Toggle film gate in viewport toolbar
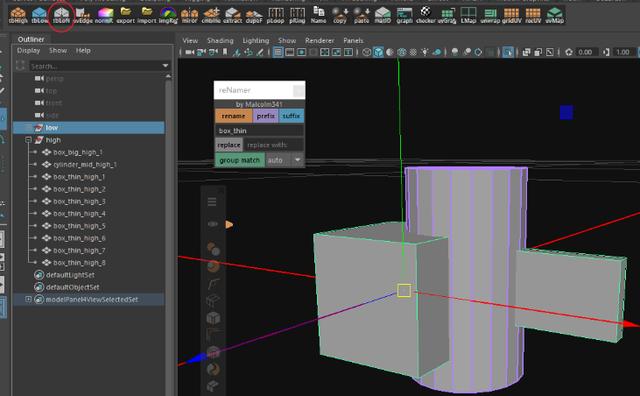Screen dimensions: 640x396 pyautogui.click(x=290, y=52)
